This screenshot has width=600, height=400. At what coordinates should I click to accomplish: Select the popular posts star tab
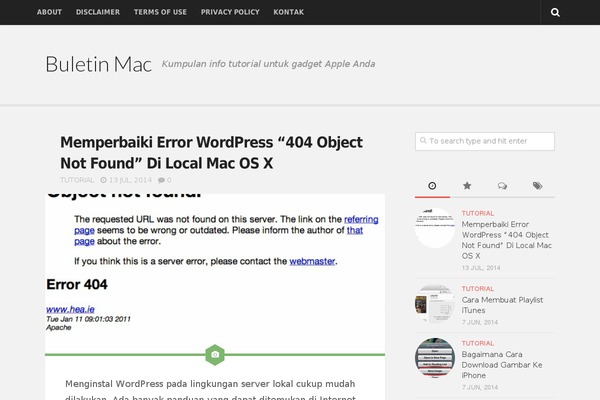click(467, 186)
